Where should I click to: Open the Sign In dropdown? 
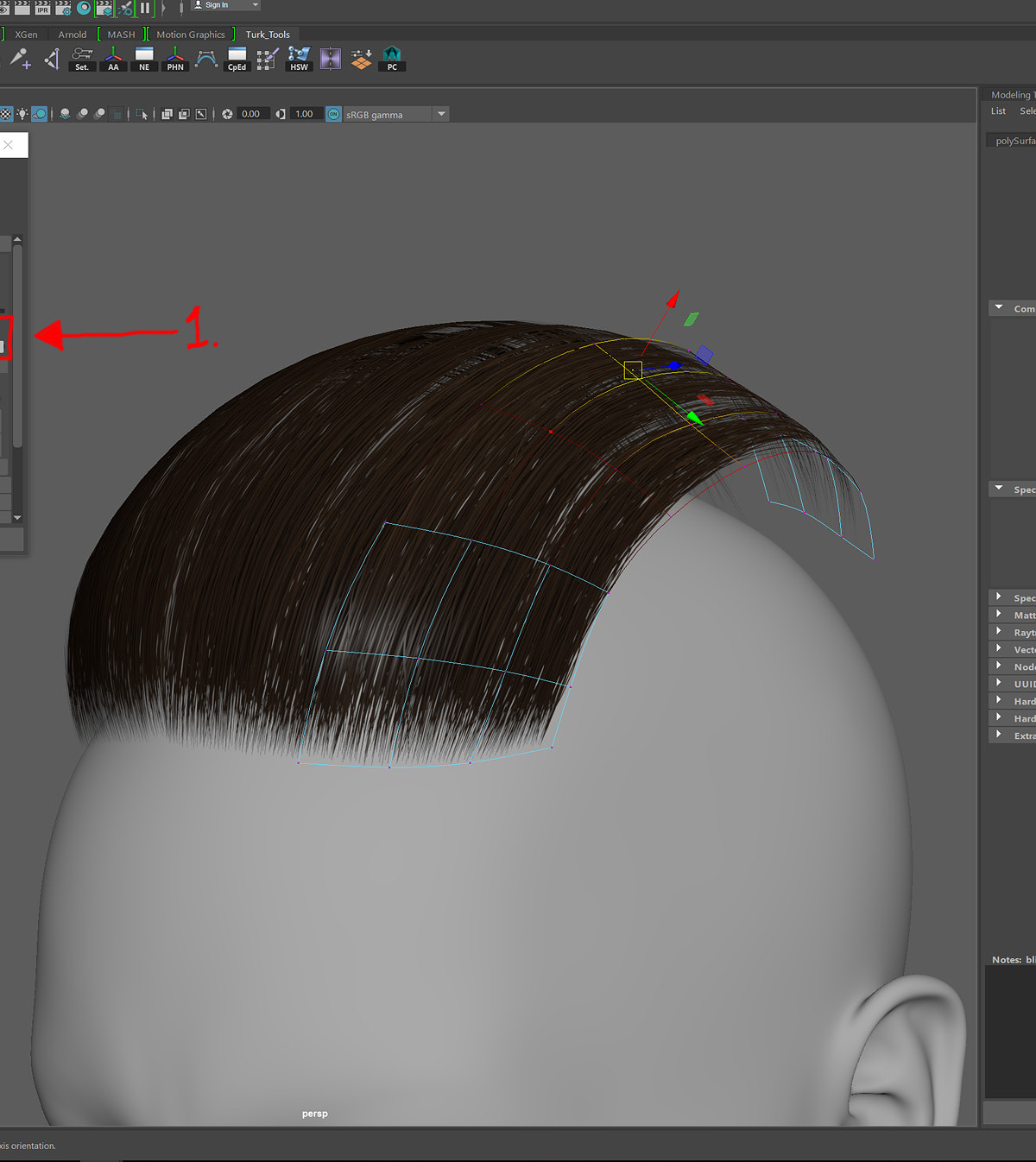[x=225, y=5]
